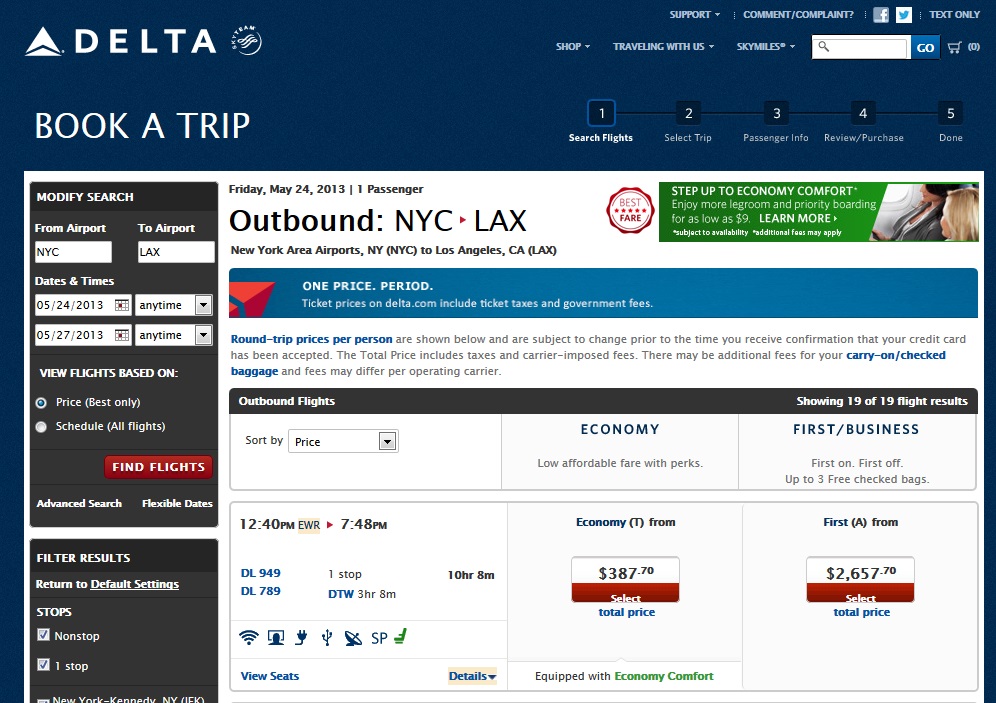Image resolution: width=996 pixels, height=703 pixels.
Task: Toggle the Nonstop filter checkbox
Action: (x=43, y=635)
